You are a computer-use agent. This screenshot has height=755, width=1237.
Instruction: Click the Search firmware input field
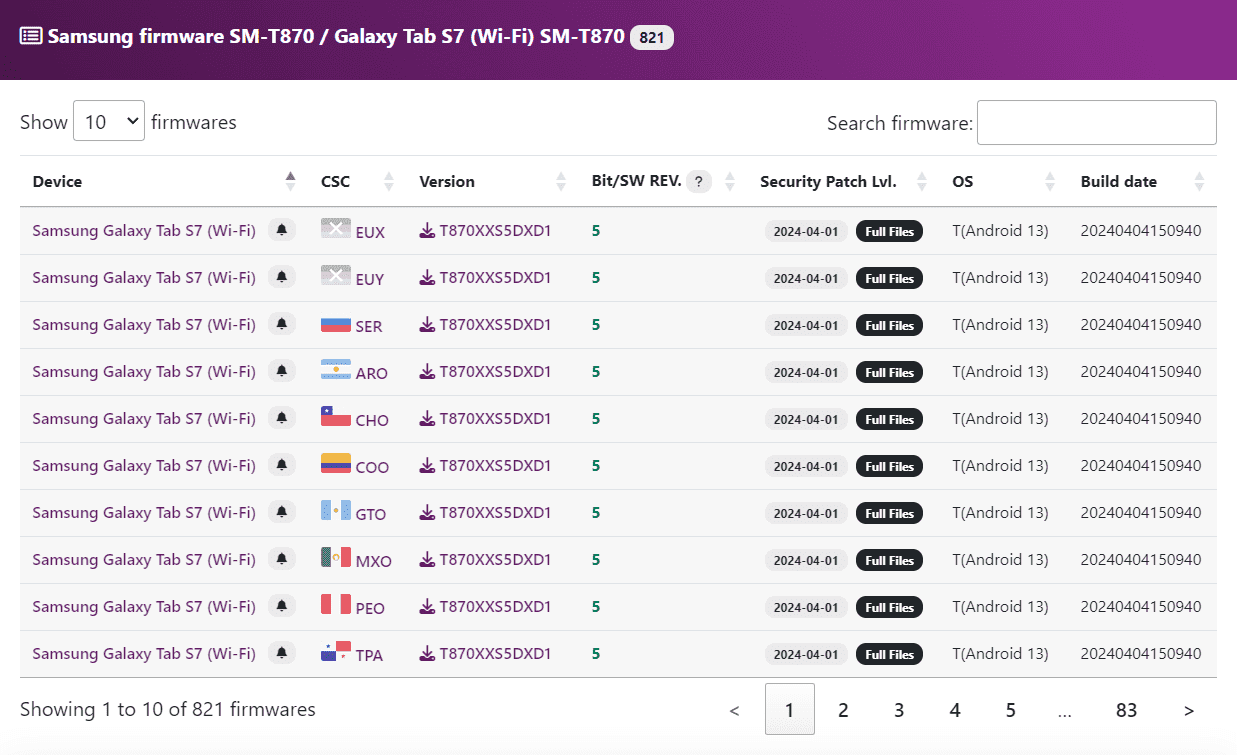pyautogui.click(x=1096, y=122)
